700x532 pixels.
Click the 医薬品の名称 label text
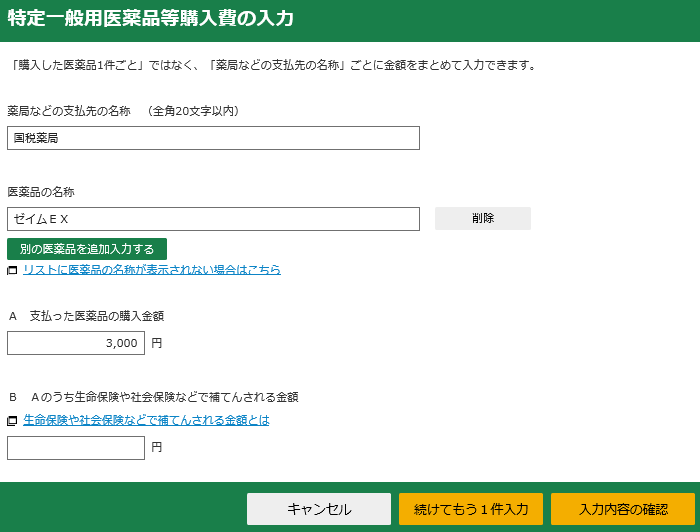(x=41, y=192)
